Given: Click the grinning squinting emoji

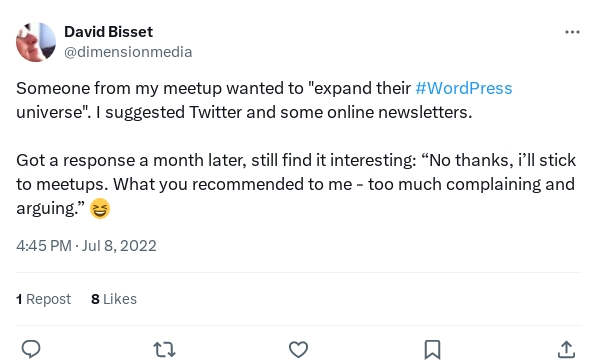Looking at the screenshot, I should [x=100, y=209].
